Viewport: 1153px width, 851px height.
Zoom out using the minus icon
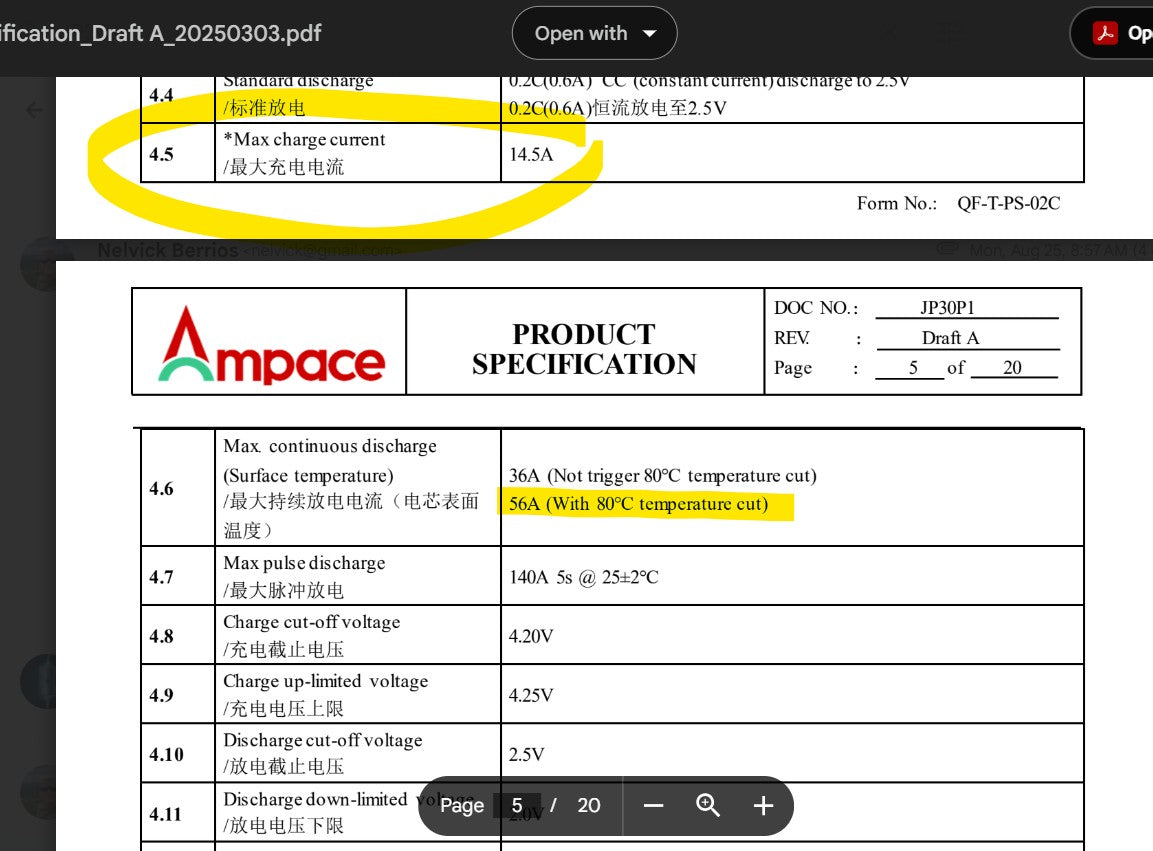click(x=654, y=806)
